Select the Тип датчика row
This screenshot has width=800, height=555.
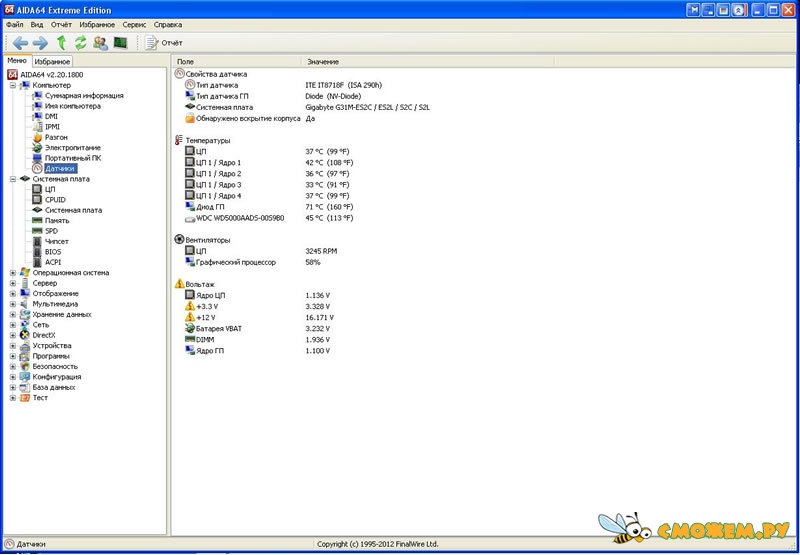283,85
